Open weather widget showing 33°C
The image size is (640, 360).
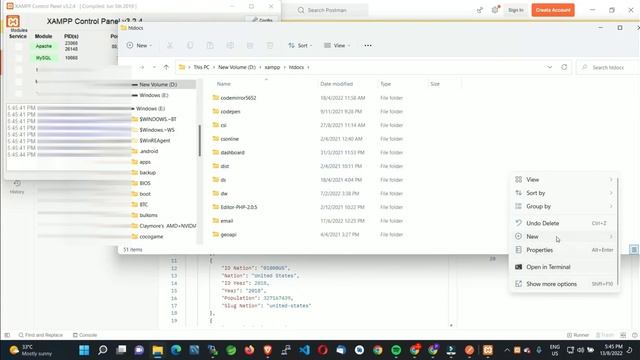coord(31,350)
